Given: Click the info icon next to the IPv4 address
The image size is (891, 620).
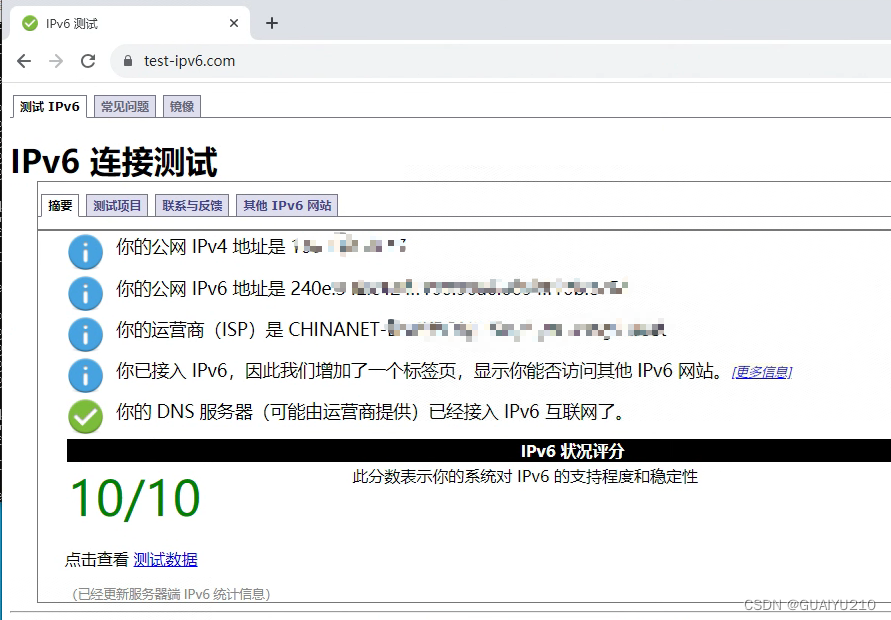Looking at the screenshot, I should click(x=85, y=251).
